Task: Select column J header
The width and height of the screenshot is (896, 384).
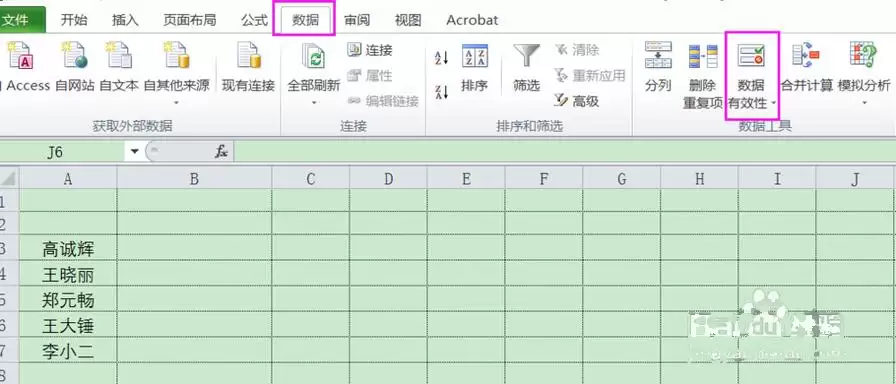Action: [855, 179]
